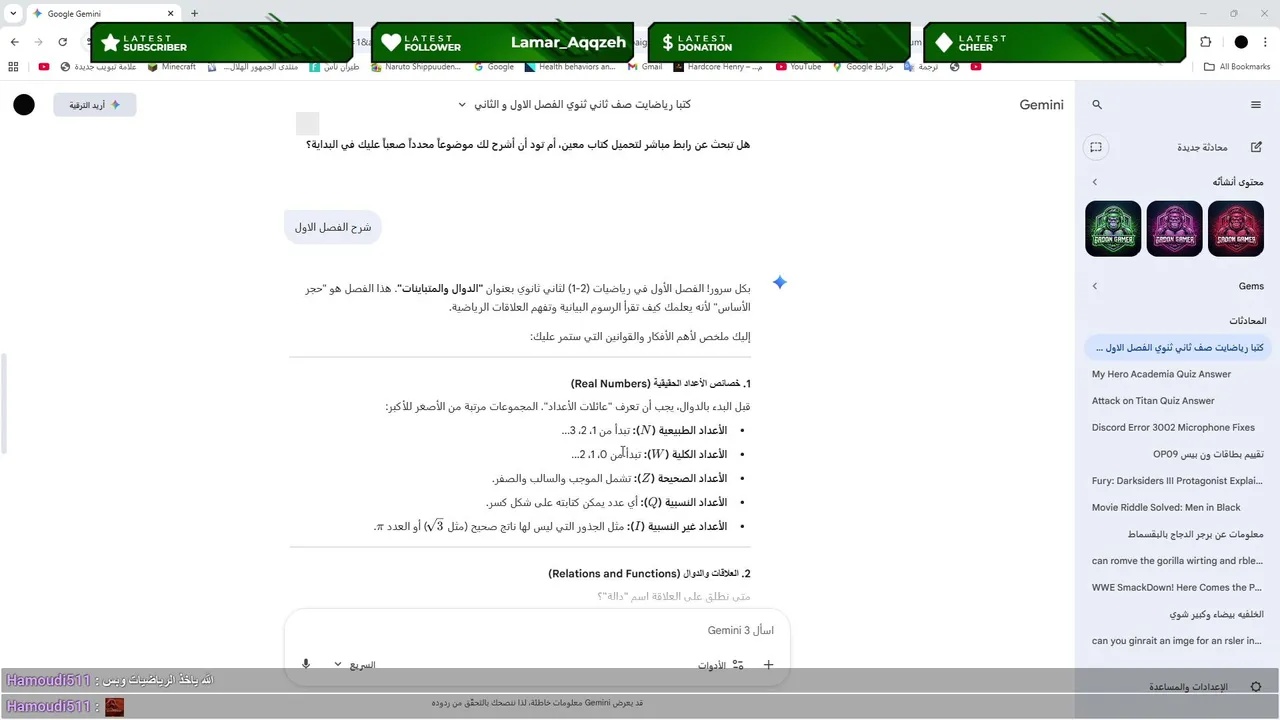Open the Health behaviors bookmark
Screen dimensions: 1280x720
coord(570,67)
